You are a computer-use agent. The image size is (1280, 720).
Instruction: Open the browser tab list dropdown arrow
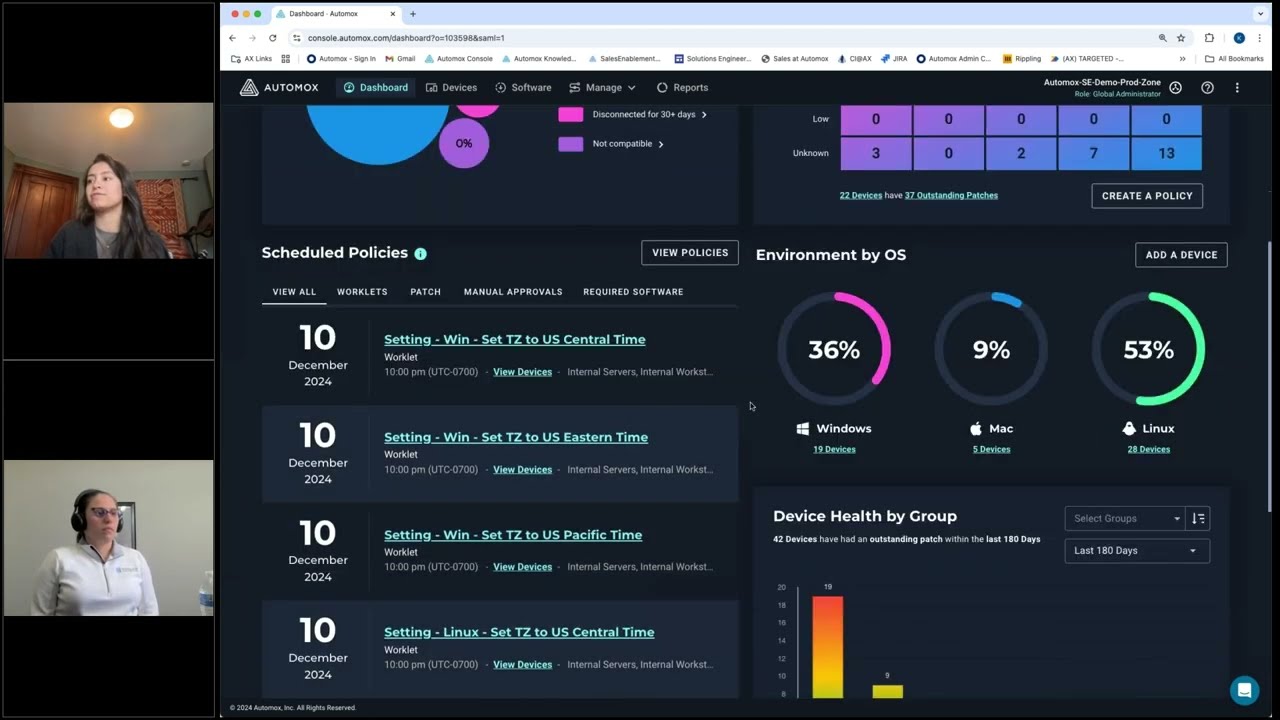point(1258,14)
